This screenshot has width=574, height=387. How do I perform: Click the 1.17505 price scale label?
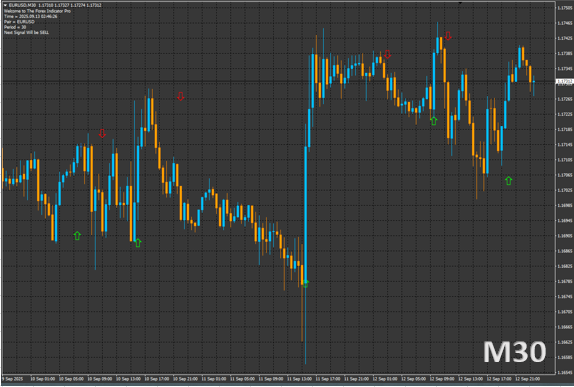point(564,8)
